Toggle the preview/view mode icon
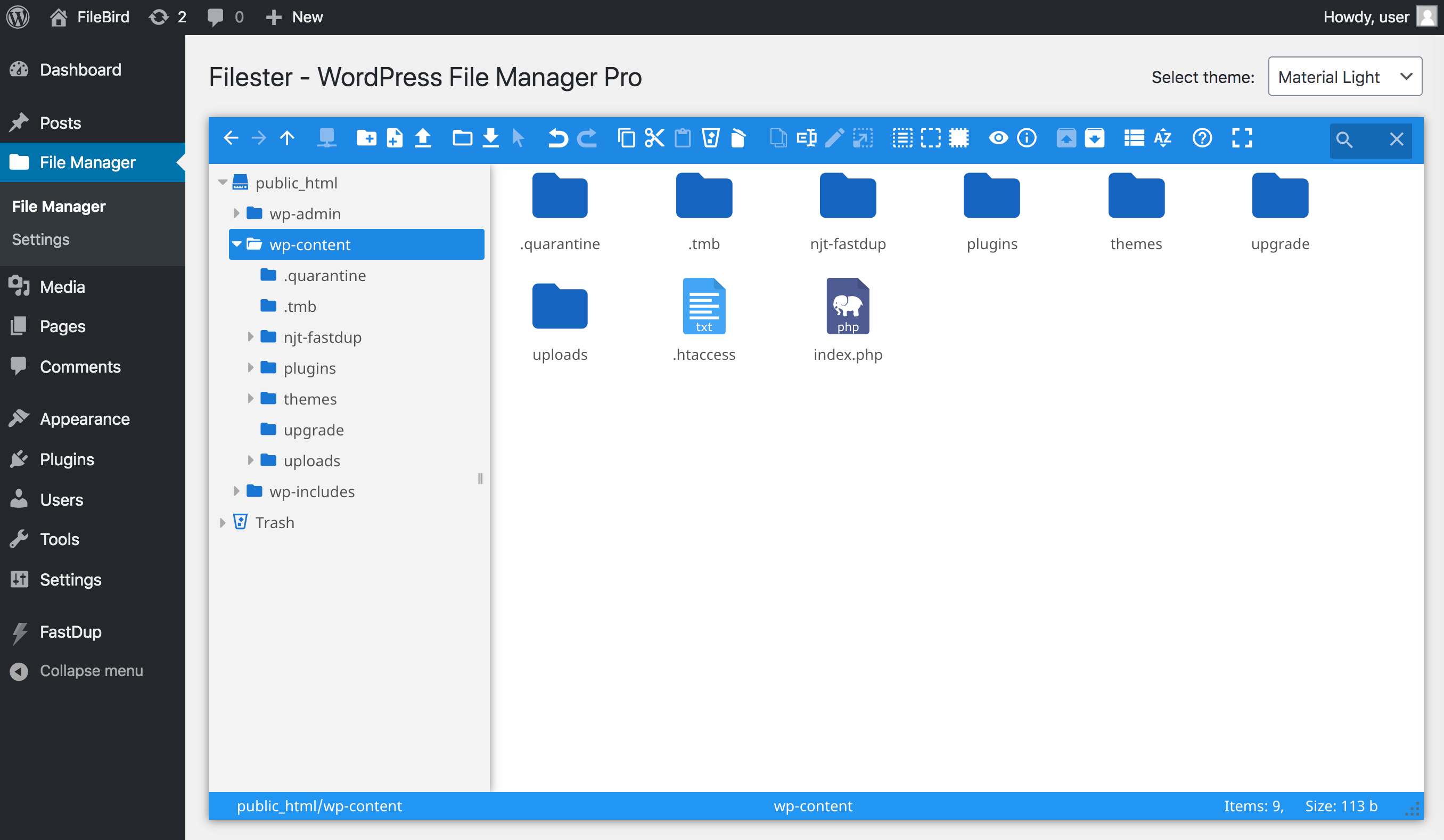This screenshot has width=1444, height=840. pyautogui.click(x=998, y=139)
